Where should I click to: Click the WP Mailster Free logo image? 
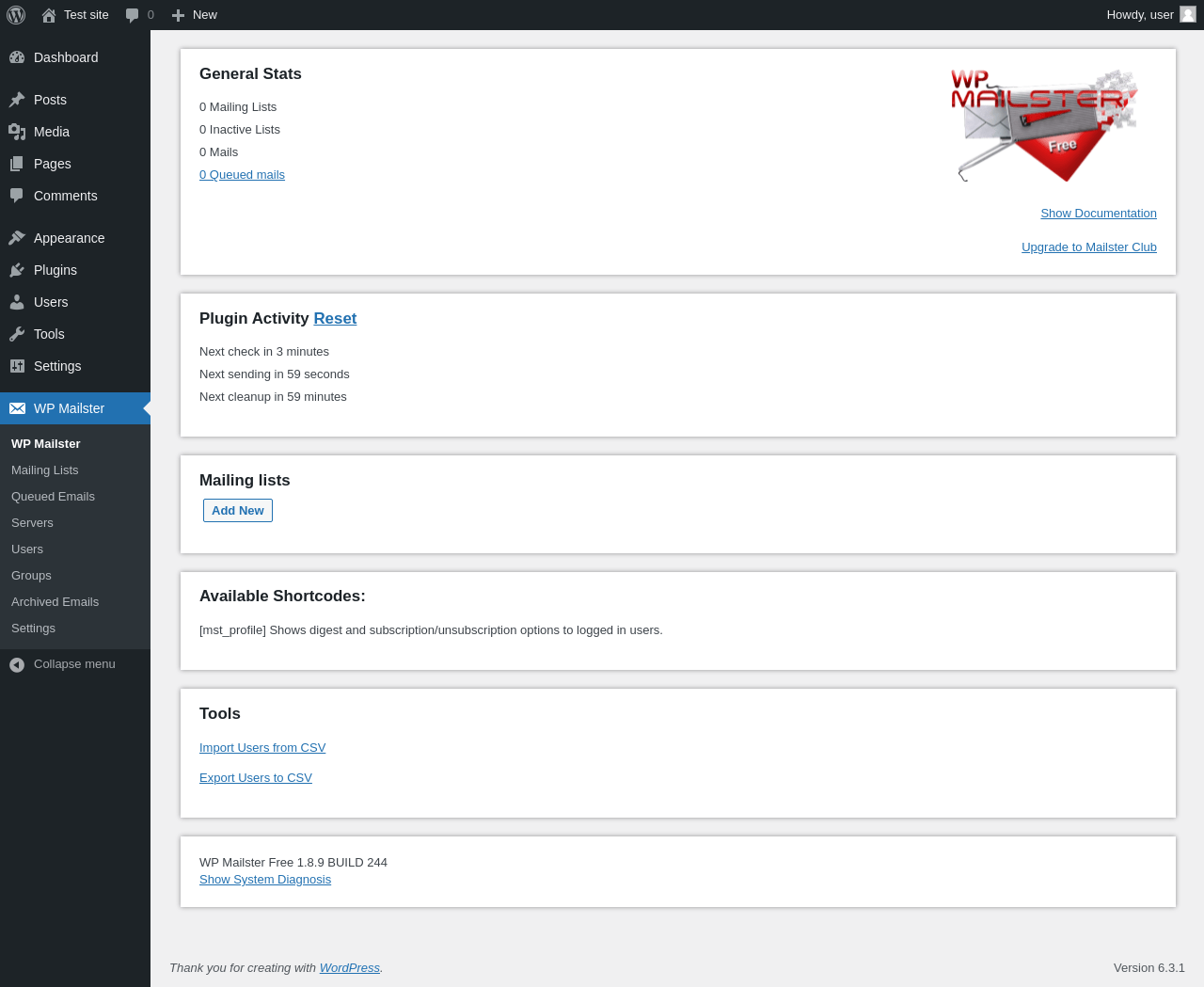[1044, 125]
